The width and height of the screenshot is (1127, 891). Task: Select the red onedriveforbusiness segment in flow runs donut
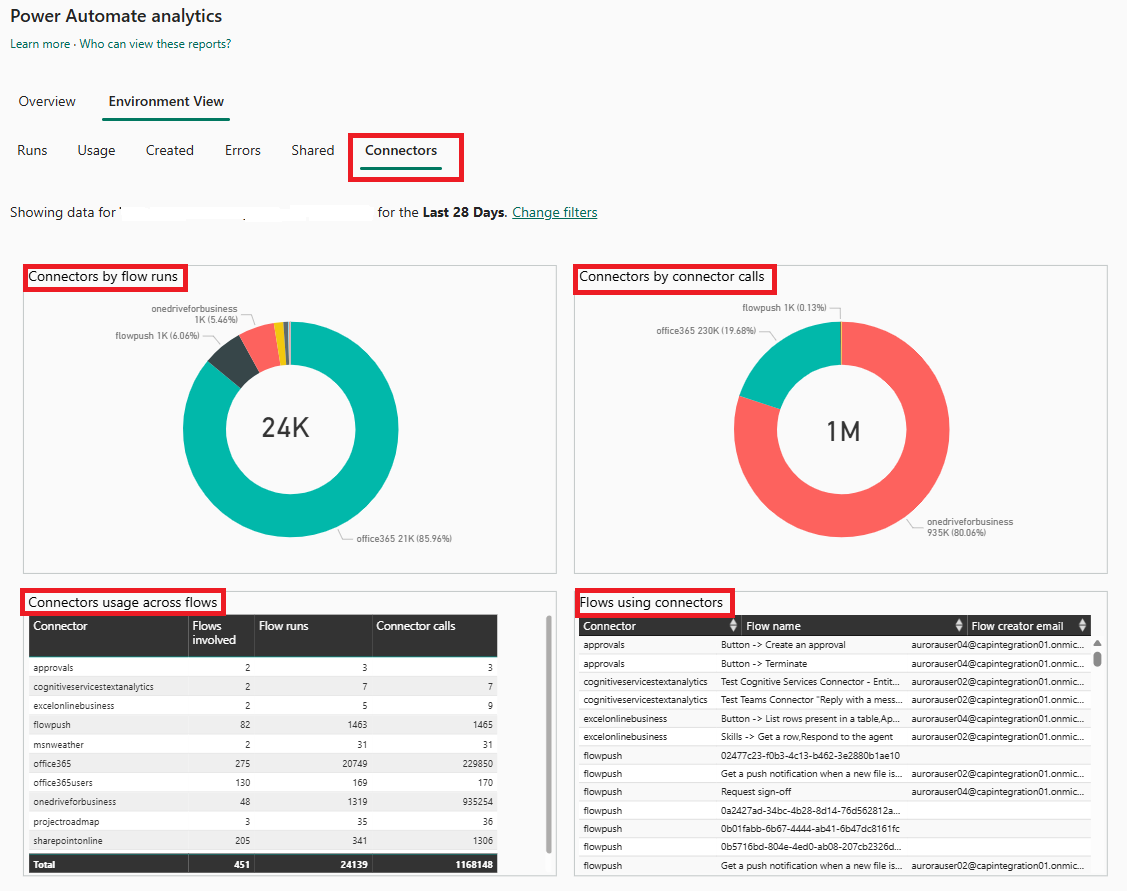coord(260,348)
